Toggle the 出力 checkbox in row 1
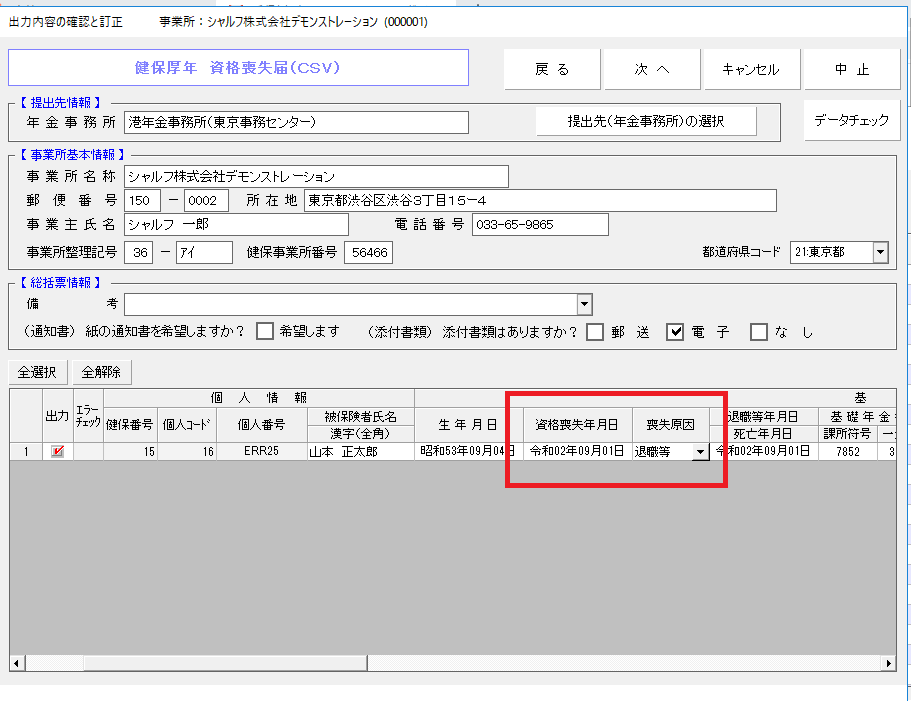 click(x=58, y=452)
